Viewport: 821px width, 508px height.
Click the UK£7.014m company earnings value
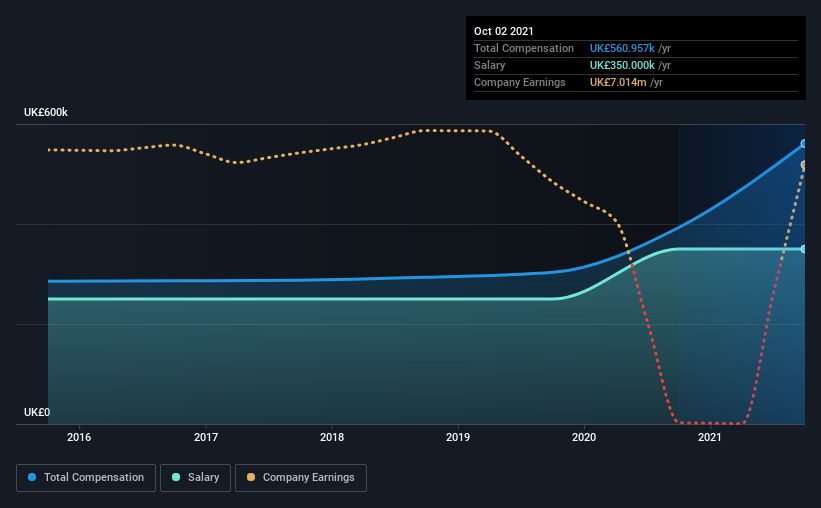pos(618,82)
